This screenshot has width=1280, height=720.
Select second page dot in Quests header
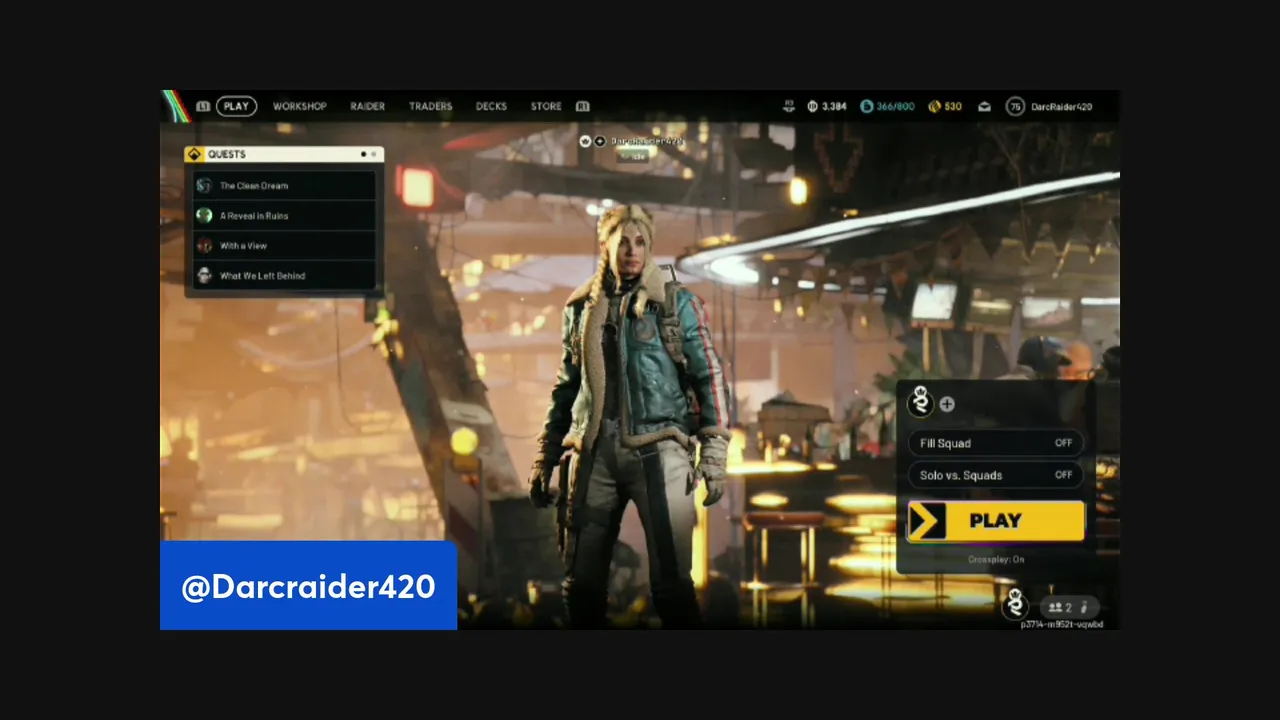tap(374, 154)
